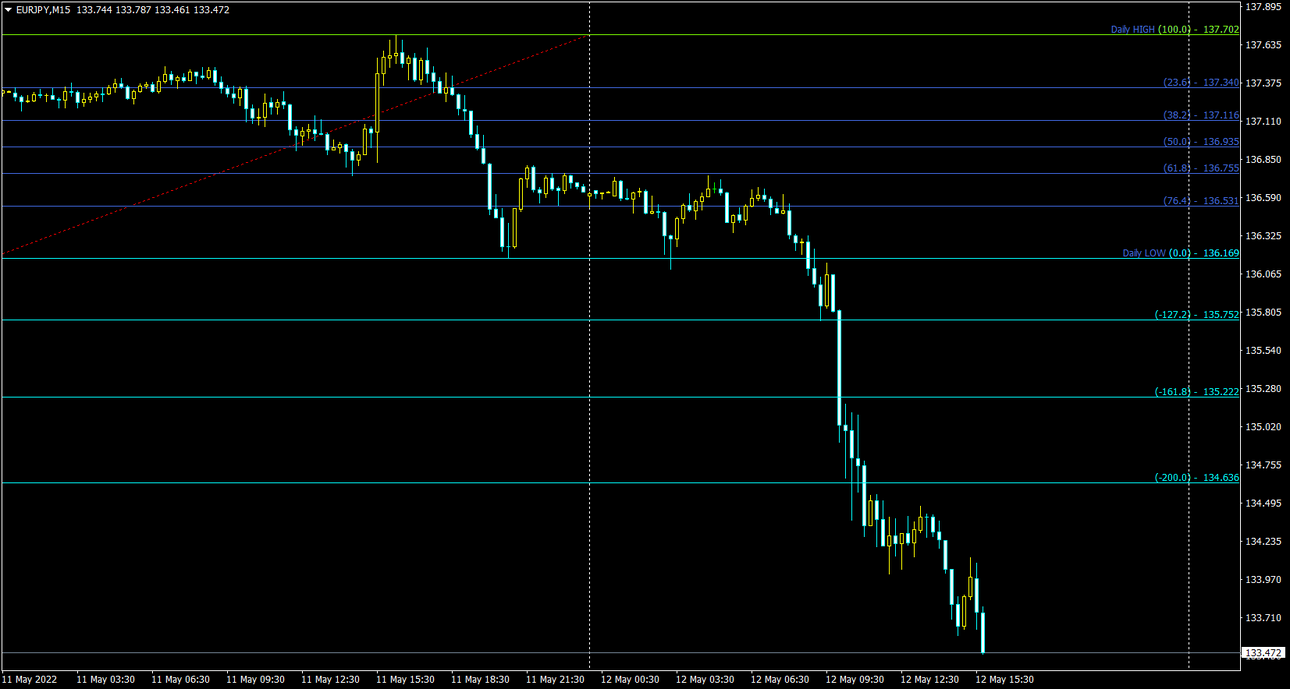The image size is (1290, 689).
Task: Click 136.590 on the price scale
Action: point(1264,197)
